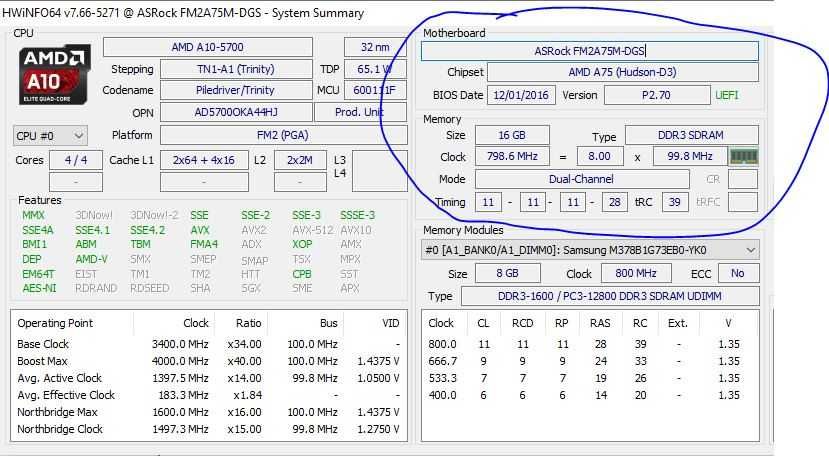Click the memory type DDR3 SDRAM field
The width and height of the screenshot is (829, 456).
(692, 135)
